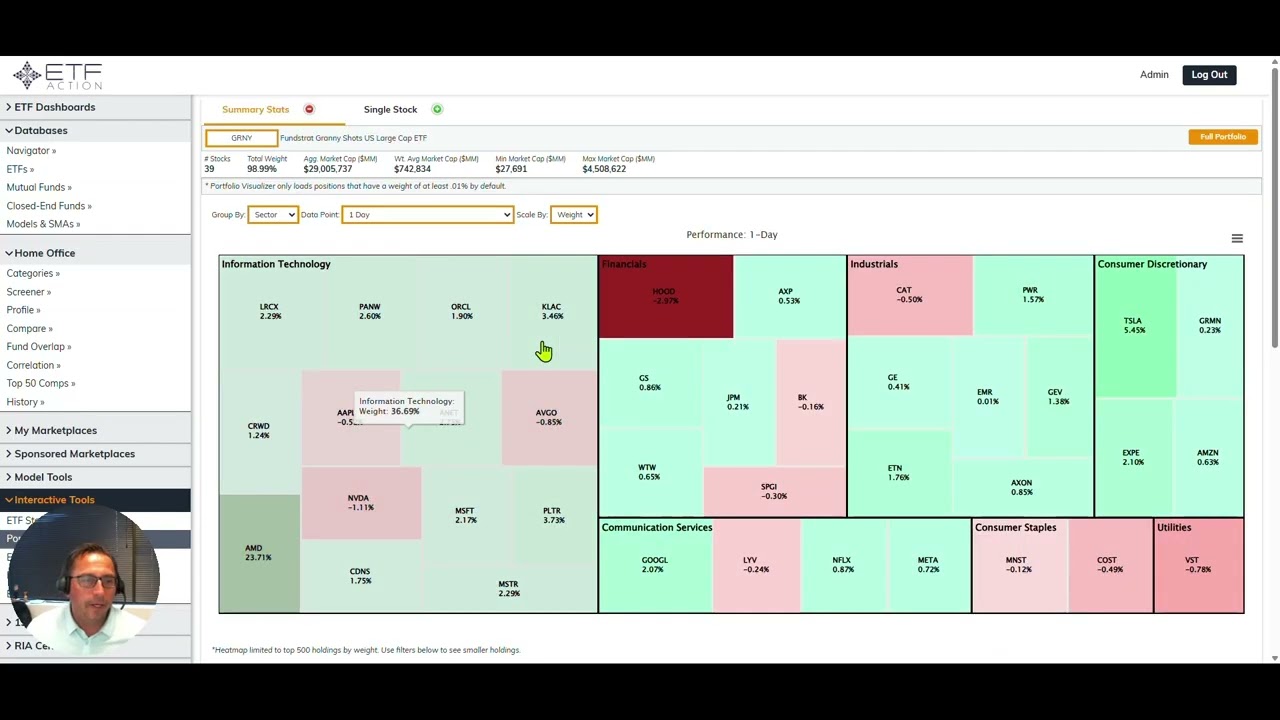The height and width of the screenshot is (720, 1280).
Task: Open the Screener link
Action: pyautogui.click(x=28, y=292)
